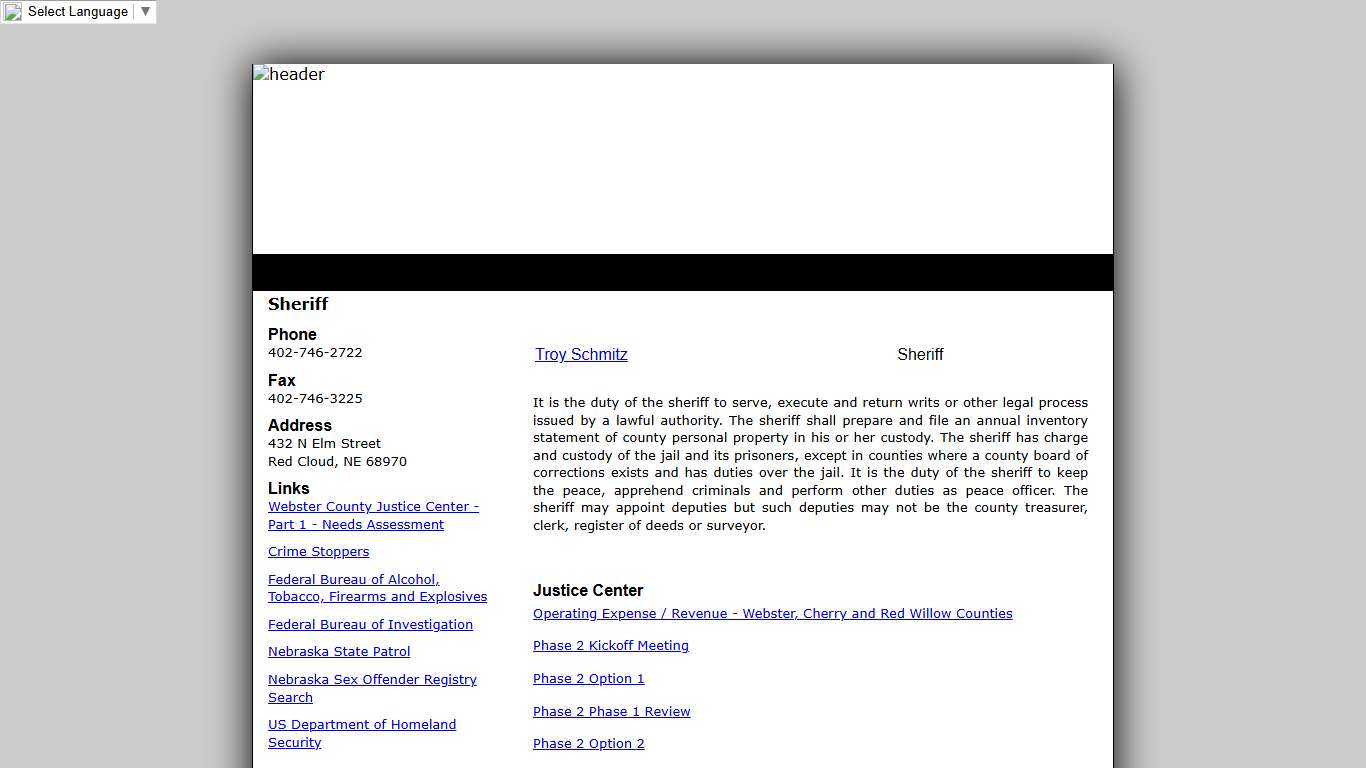
Task: Open the Nebraska State Patrol link
Action: [x=339, y=652]
